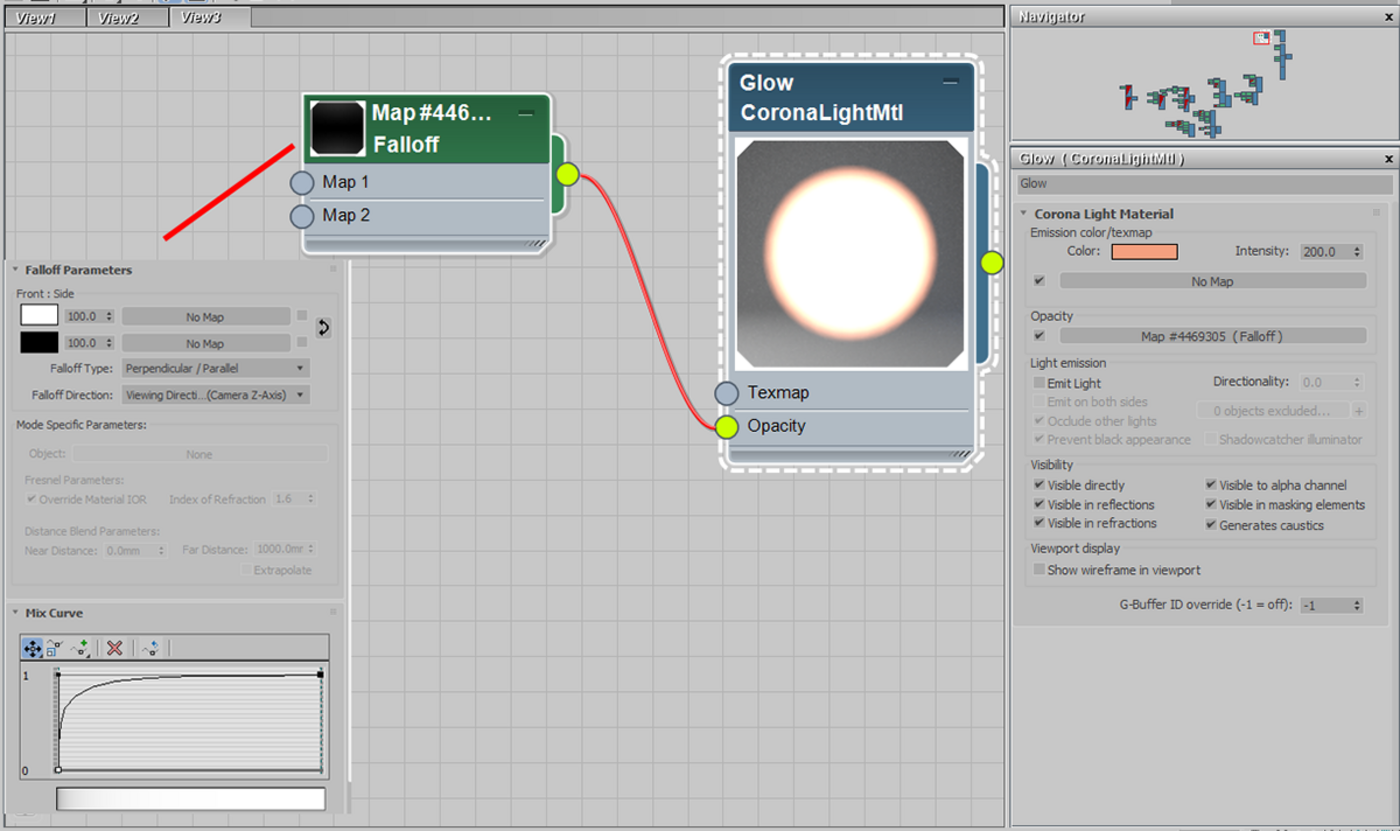Click the Falloff node output socket

(x=567, y=174)
